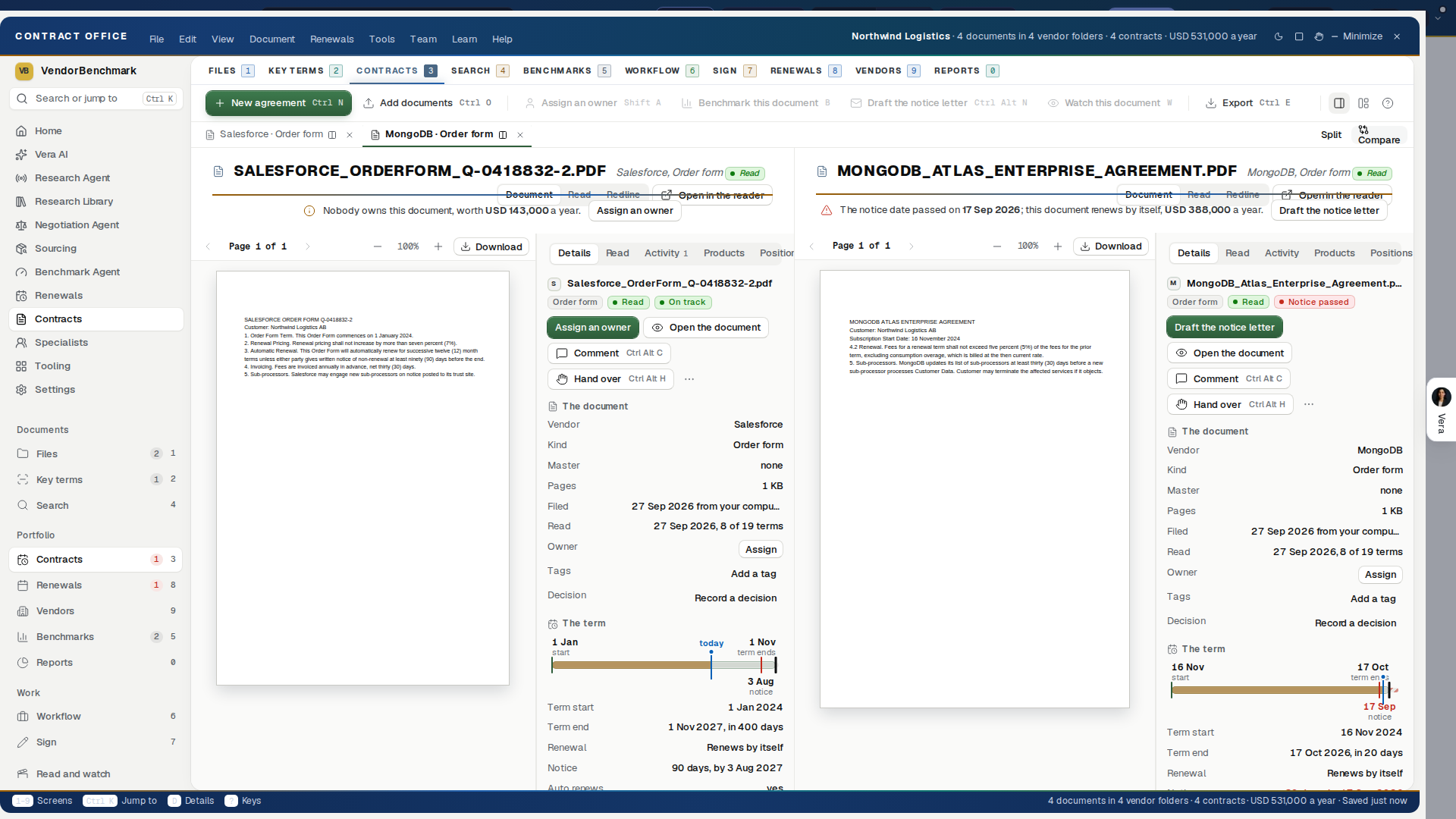Screen dimensions: 1456x819
Task: Open Vera side panel handle
Action: point(1441,409)
